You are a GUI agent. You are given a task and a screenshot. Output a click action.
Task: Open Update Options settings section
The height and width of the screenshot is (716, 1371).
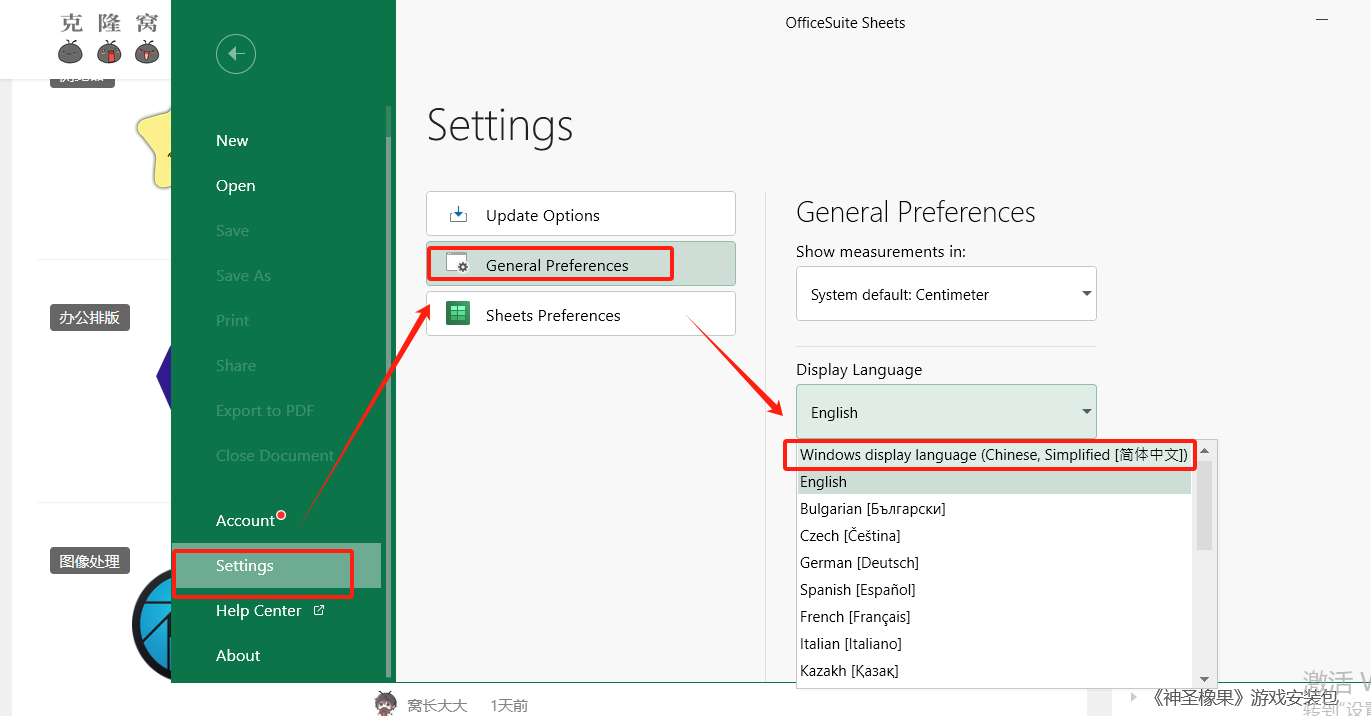pyautogui.click(x=581, y=214)
